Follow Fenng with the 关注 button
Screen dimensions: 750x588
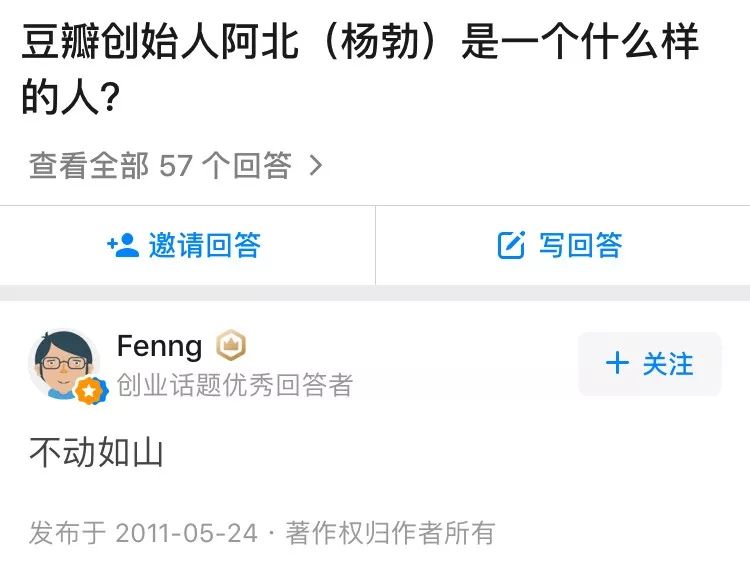pyautogui.click(x=649, y=364)
